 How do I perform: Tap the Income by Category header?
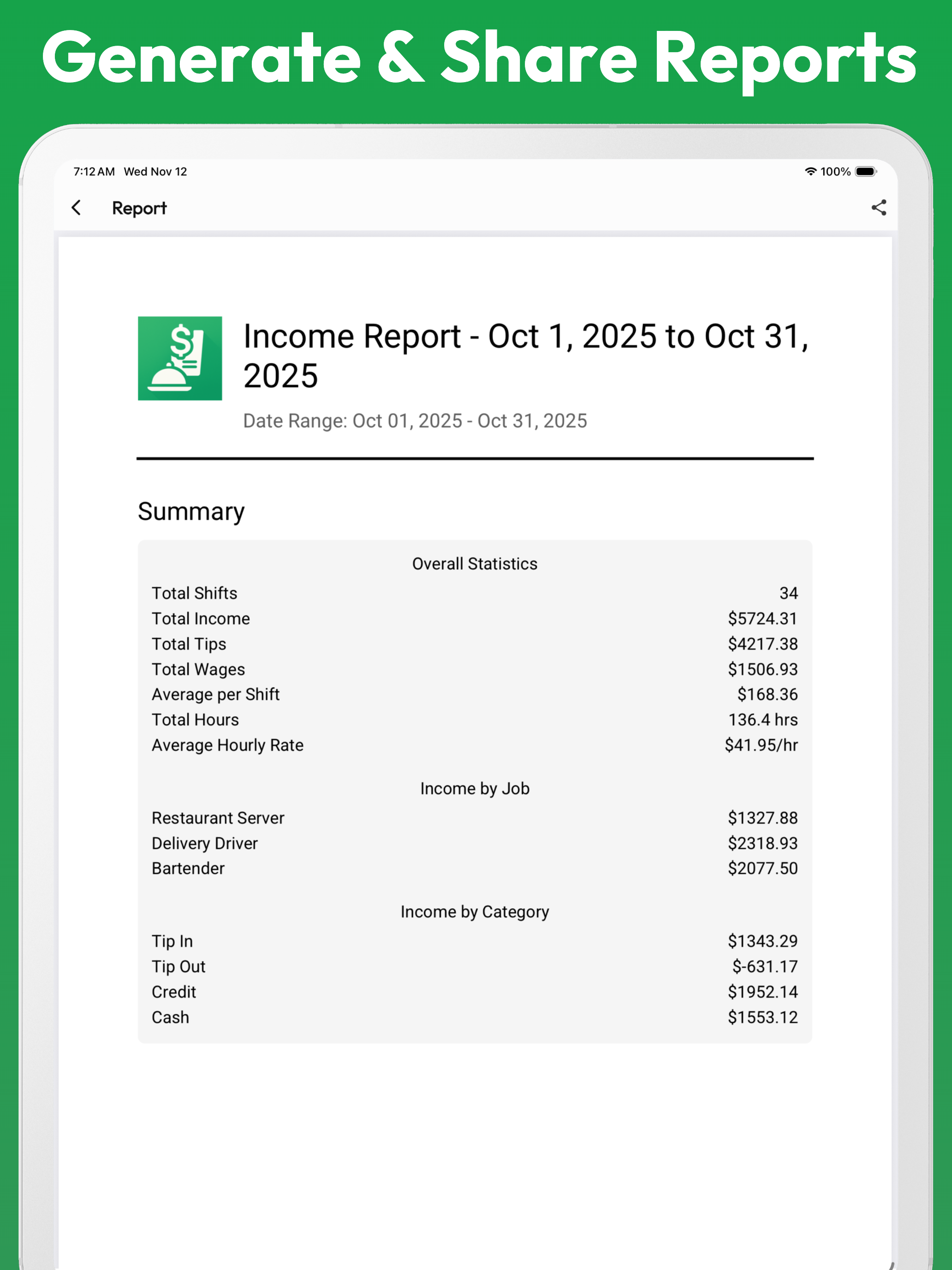[475, 912]
